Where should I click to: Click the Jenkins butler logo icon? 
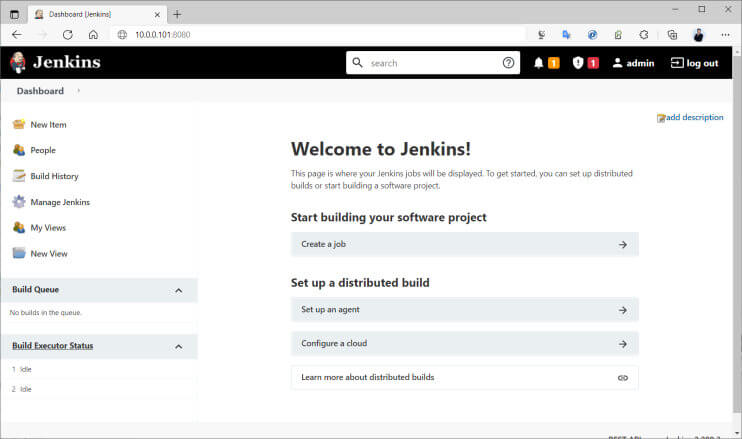point(18,62)
